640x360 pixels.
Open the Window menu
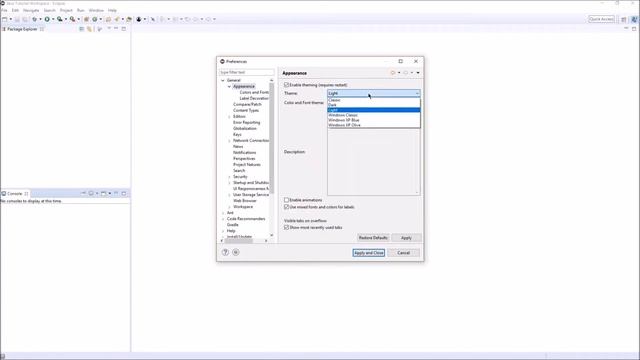point(96,10)
